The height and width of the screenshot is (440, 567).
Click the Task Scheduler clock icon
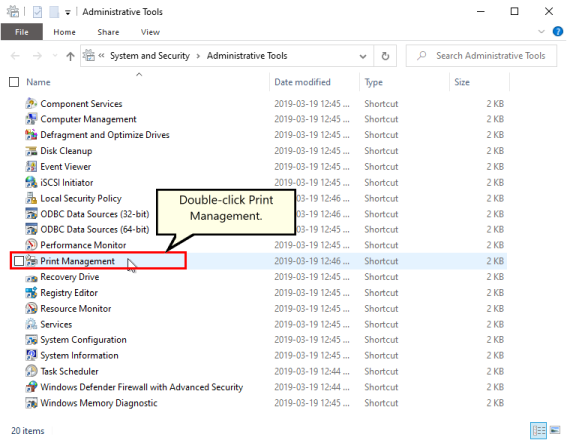click(31, 371)
